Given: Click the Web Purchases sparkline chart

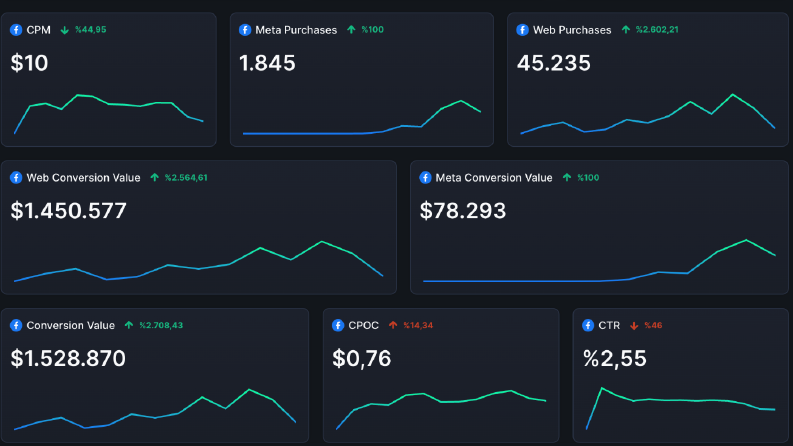Looking at the screenshot, I should point(648,114).
